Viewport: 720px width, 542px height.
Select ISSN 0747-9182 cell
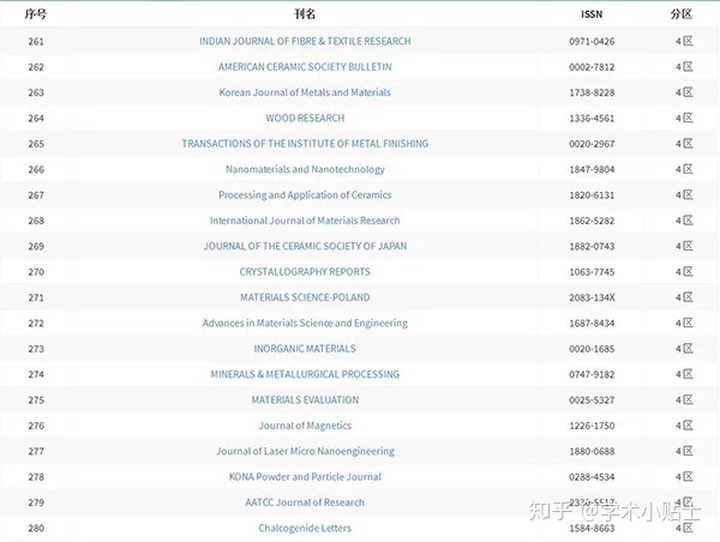[591, 375]
